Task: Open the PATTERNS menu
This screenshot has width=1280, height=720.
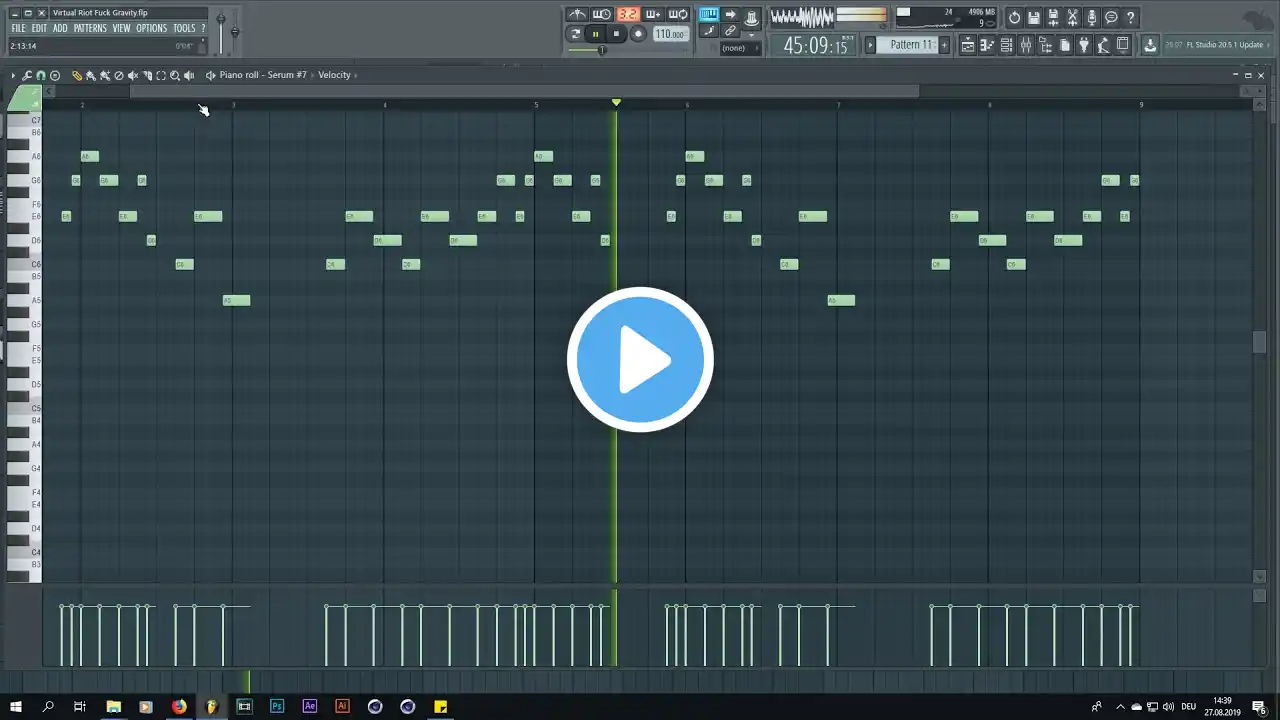Action: (x=90, y=29)
